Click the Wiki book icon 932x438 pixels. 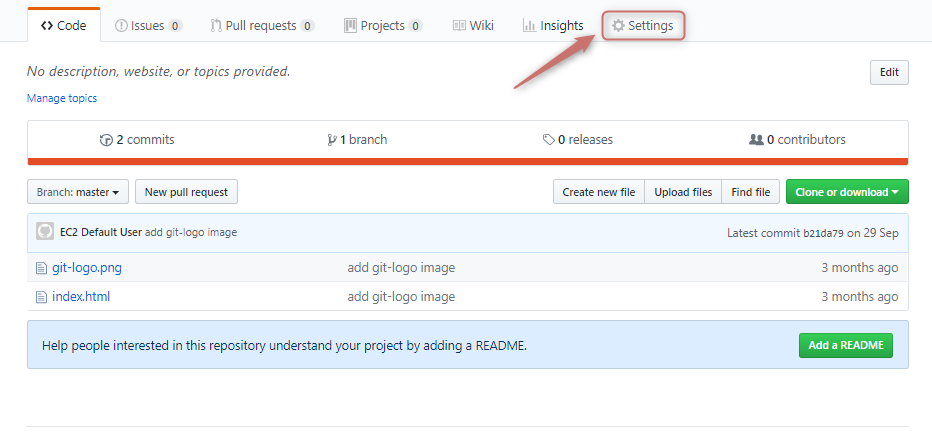click(459, 26)
